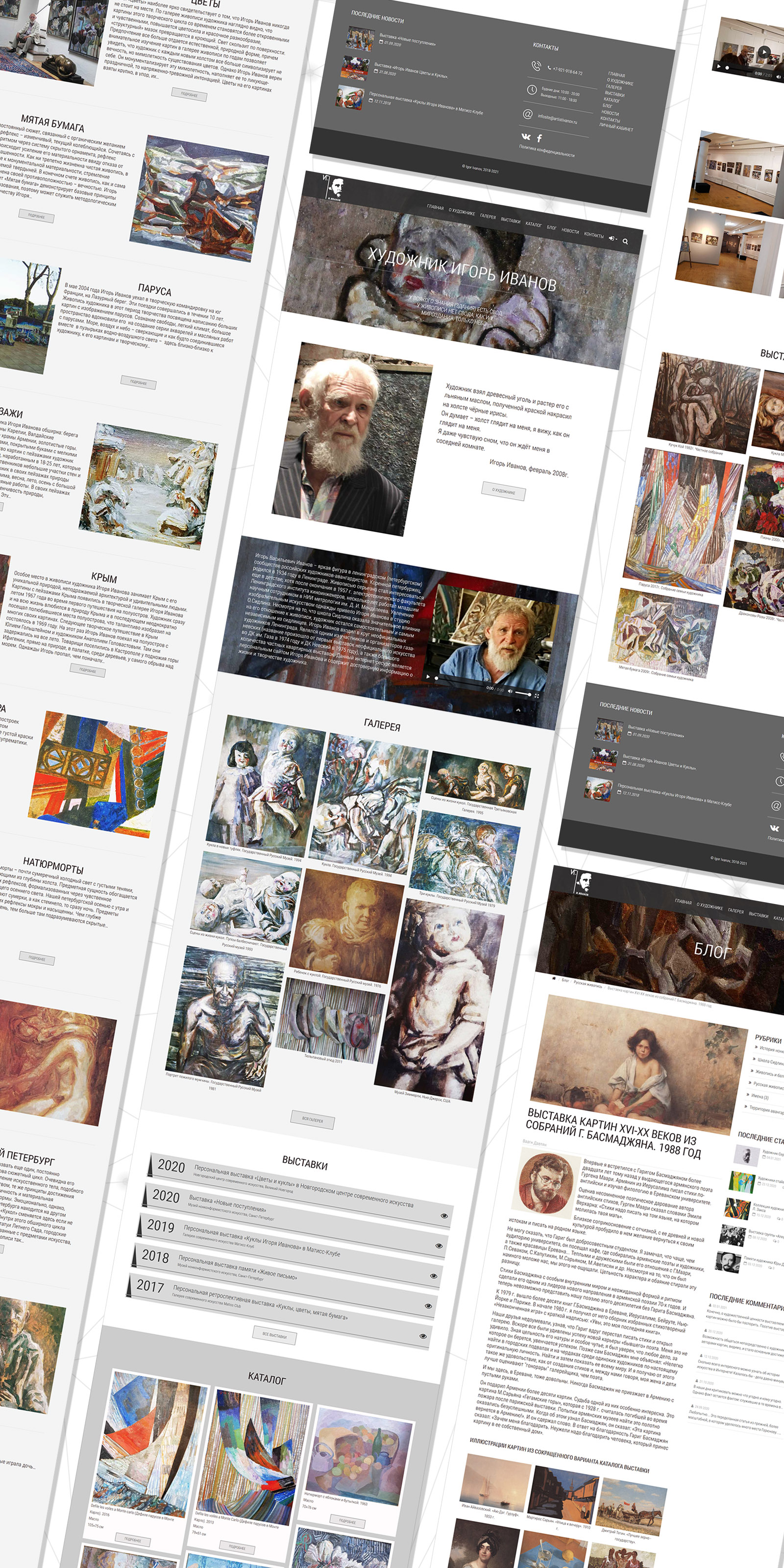Click the home icon in the Блог breadcrumb
This screenshot has height=1568, width=784.
point(554,978)
